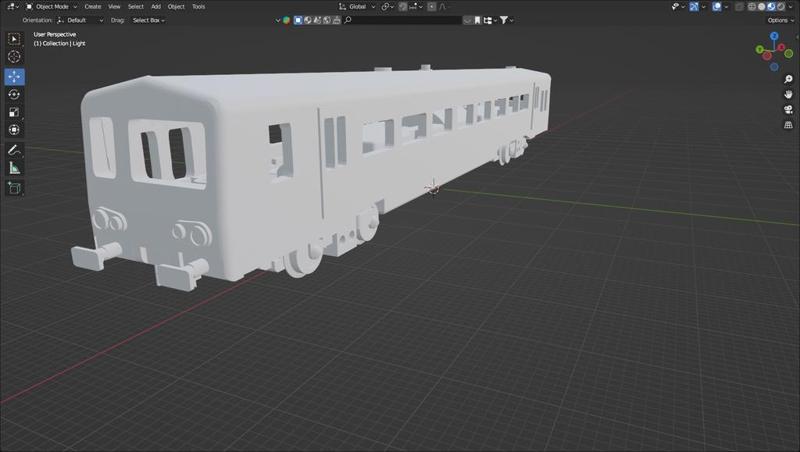Open the pivot point dropdown
This screenshot has height=452, width=800.
[x=388, y=7]
